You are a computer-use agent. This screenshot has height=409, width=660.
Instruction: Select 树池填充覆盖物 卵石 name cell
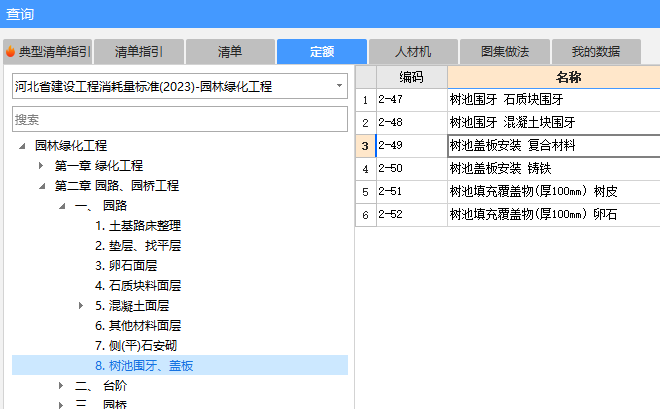click(554, 215)
